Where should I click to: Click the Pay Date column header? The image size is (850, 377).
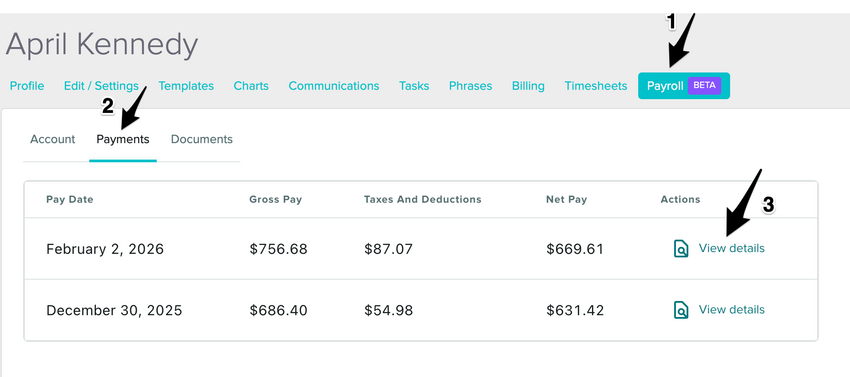(x=70, y=200)
